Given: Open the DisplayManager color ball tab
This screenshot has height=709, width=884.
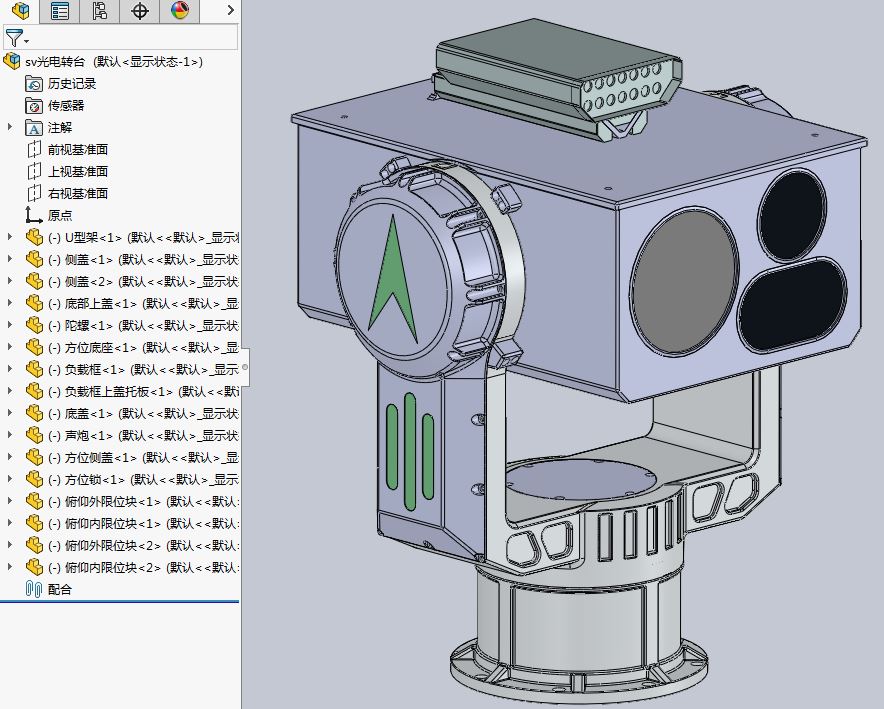Looking at the screenshot, I should point(180,11).
